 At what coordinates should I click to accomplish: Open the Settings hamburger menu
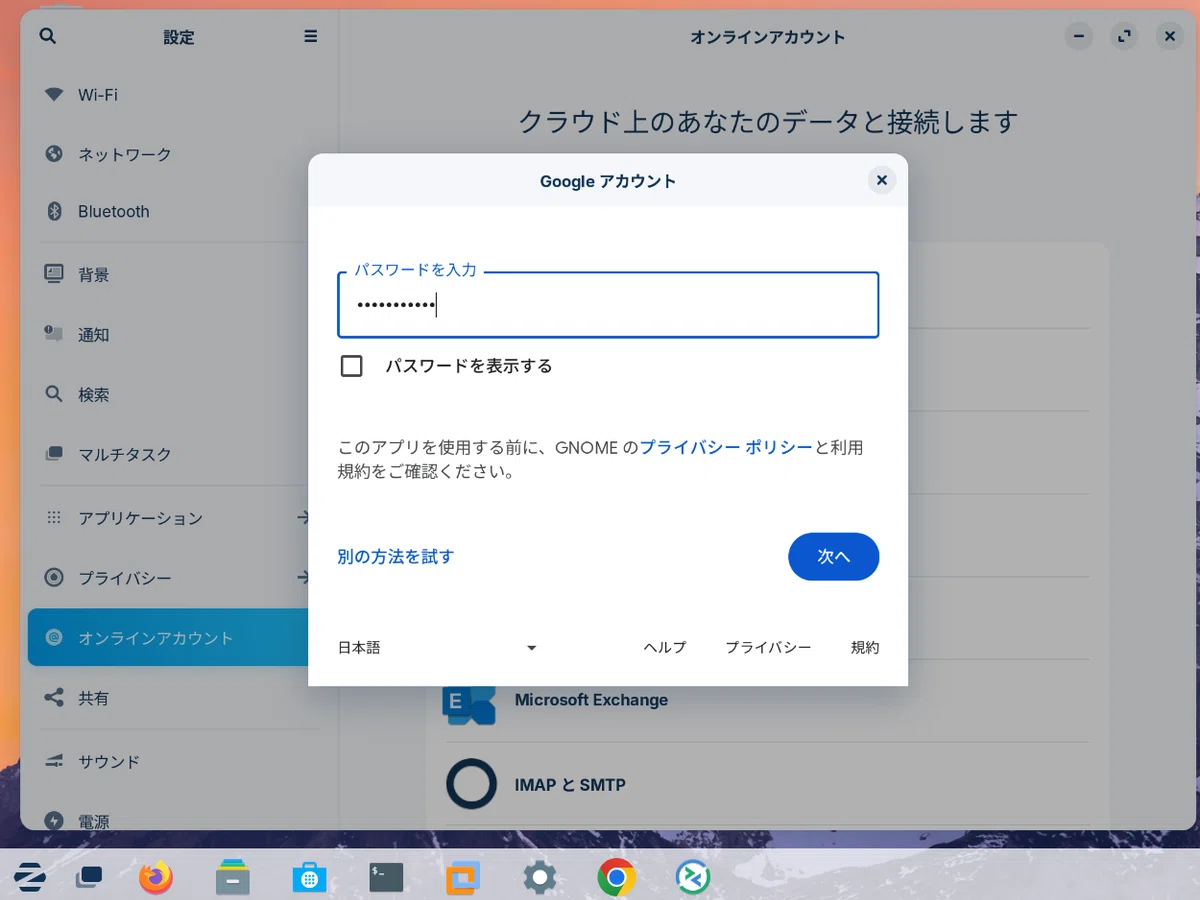pyautogui.click(x=311, y=36)
